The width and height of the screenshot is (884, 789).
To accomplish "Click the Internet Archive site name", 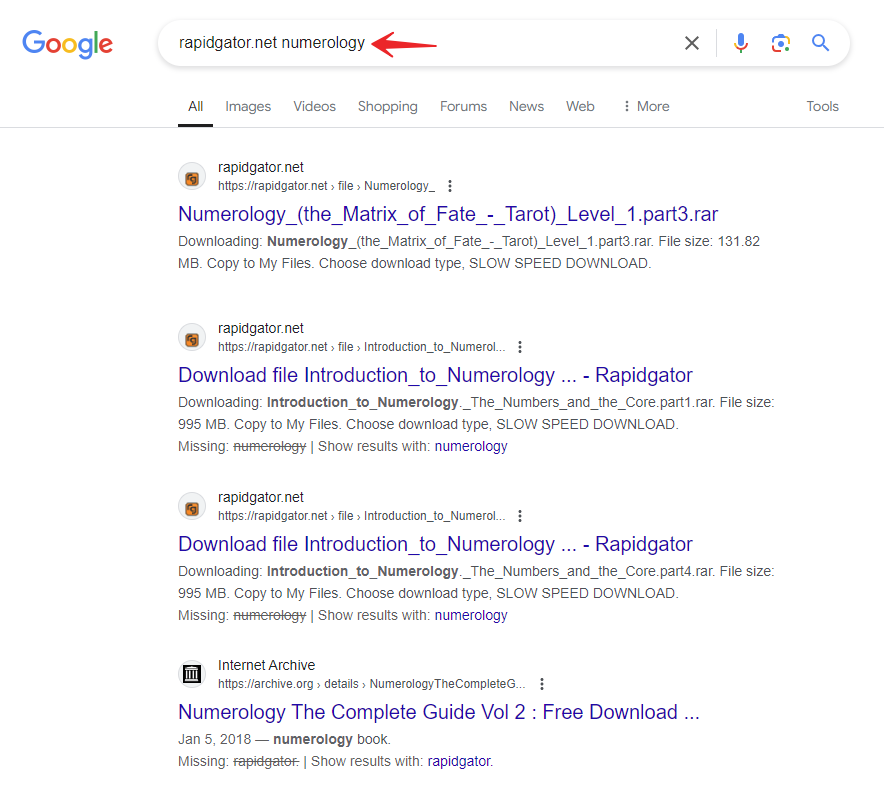I will tap(267, 665).
